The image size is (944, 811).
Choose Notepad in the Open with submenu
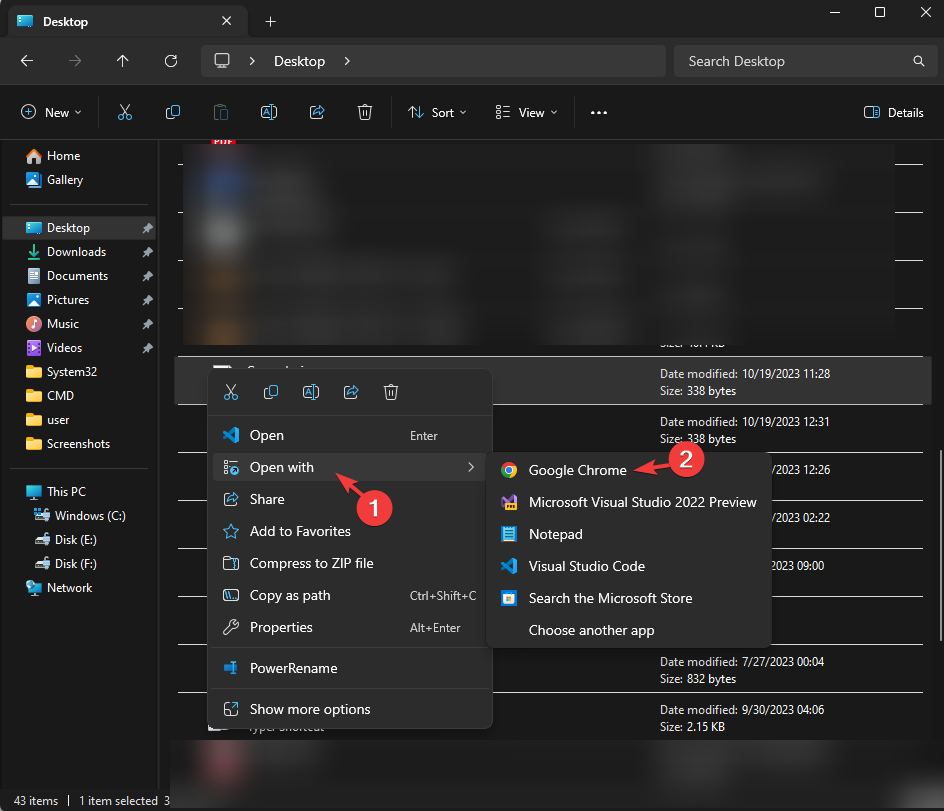pos(555,534)
